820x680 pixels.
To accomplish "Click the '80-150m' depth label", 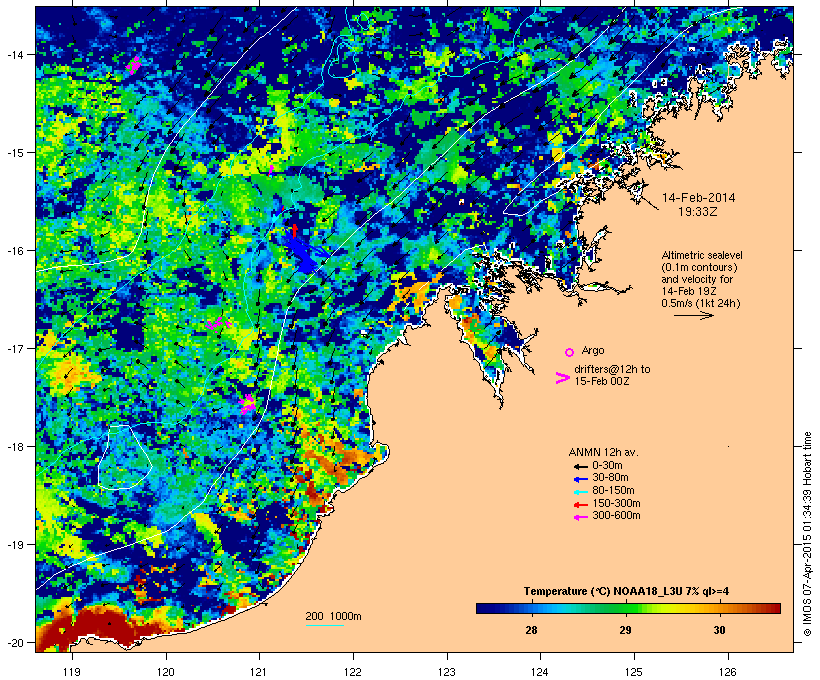I will point(613,491).
